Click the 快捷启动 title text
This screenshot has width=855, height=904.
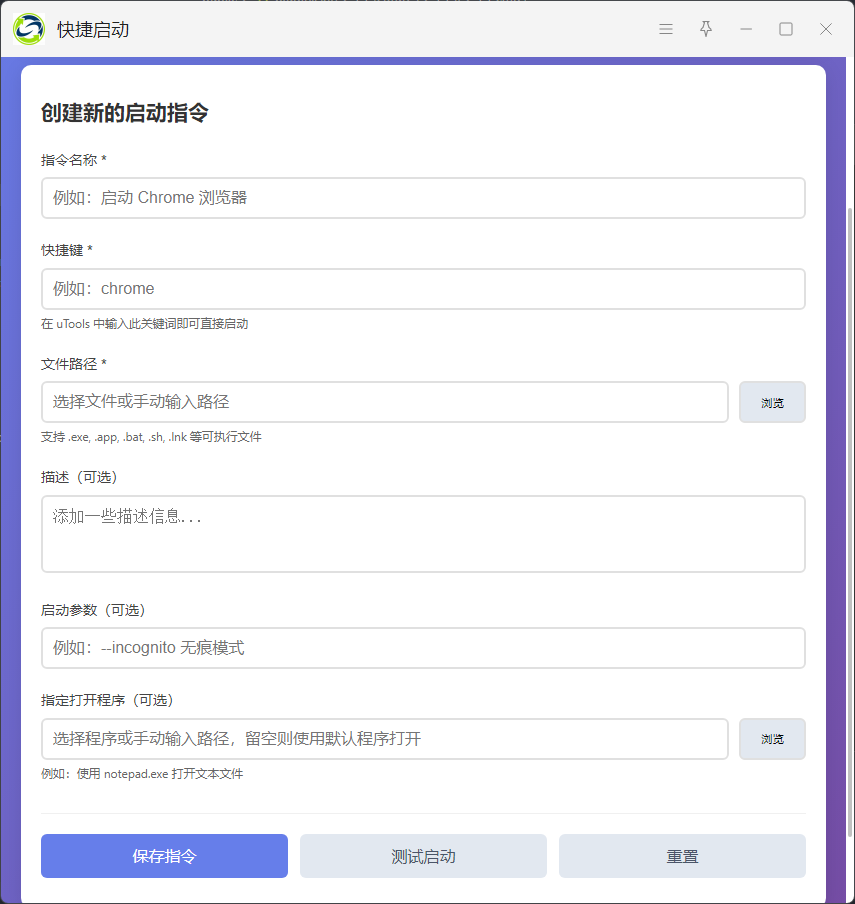[x=93, y=29]
